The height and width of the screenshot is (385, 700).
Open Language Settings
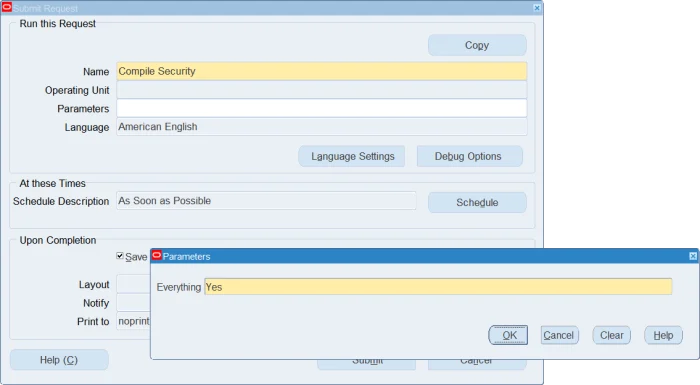[352, 156]
